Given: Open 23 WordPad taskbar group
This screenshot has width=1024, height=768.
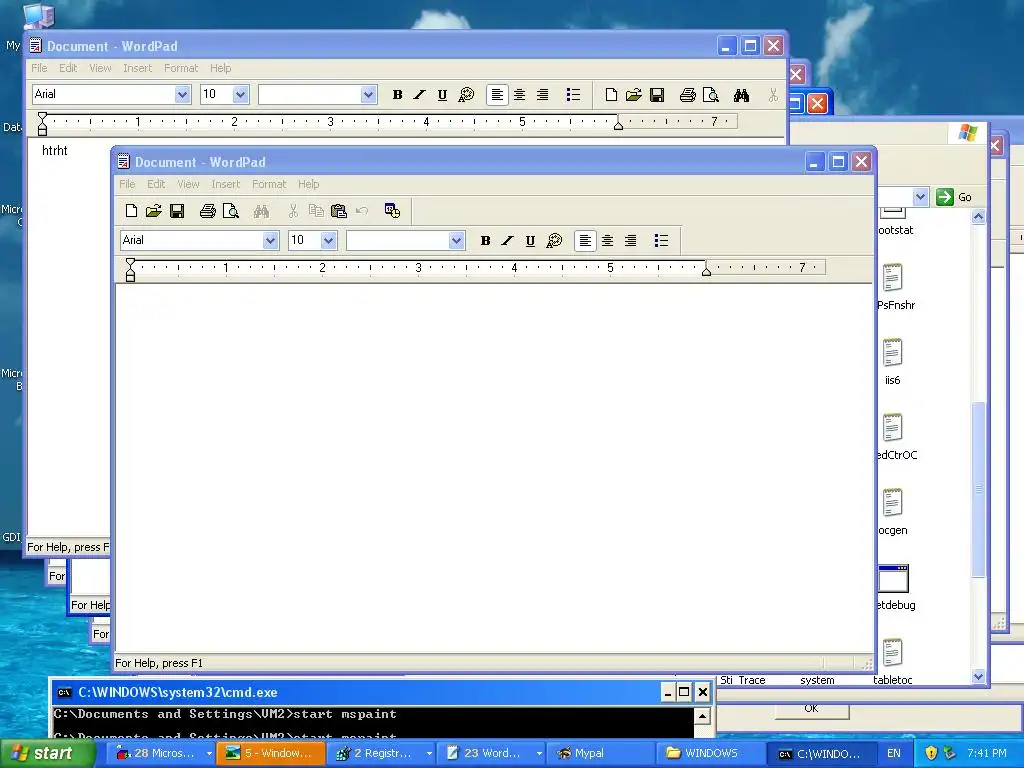Looking at the screenshot, I should tap(493, 753).
